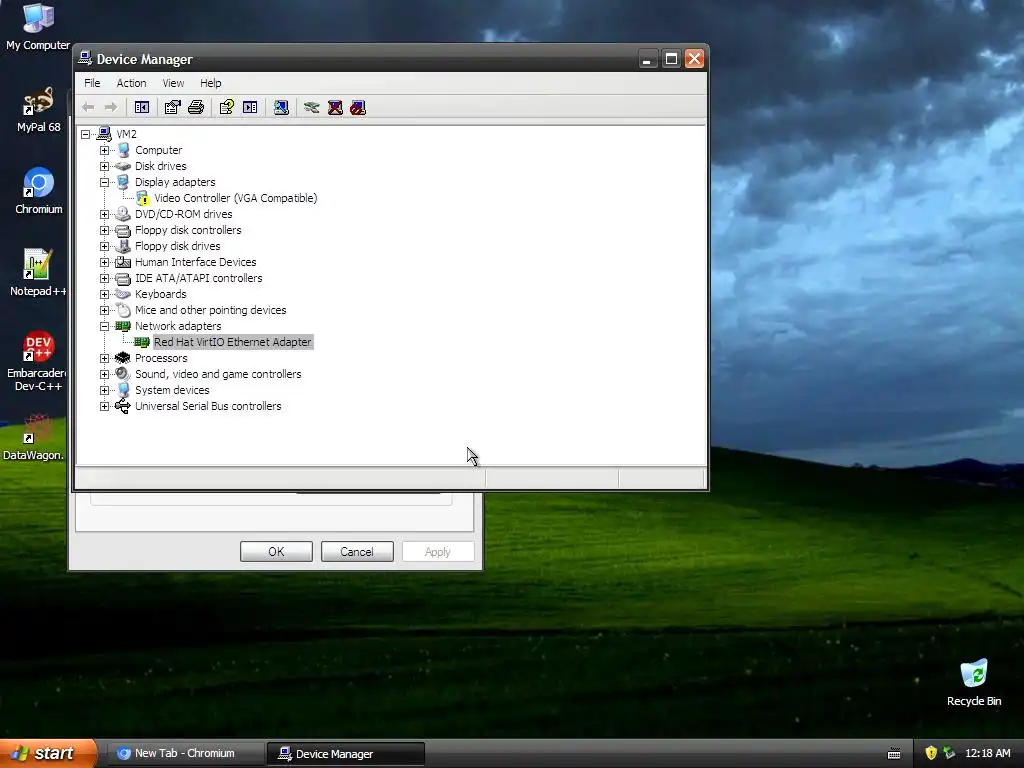Select the System devices label
Screen dimensions: 1024x768
tap(172, 390)
